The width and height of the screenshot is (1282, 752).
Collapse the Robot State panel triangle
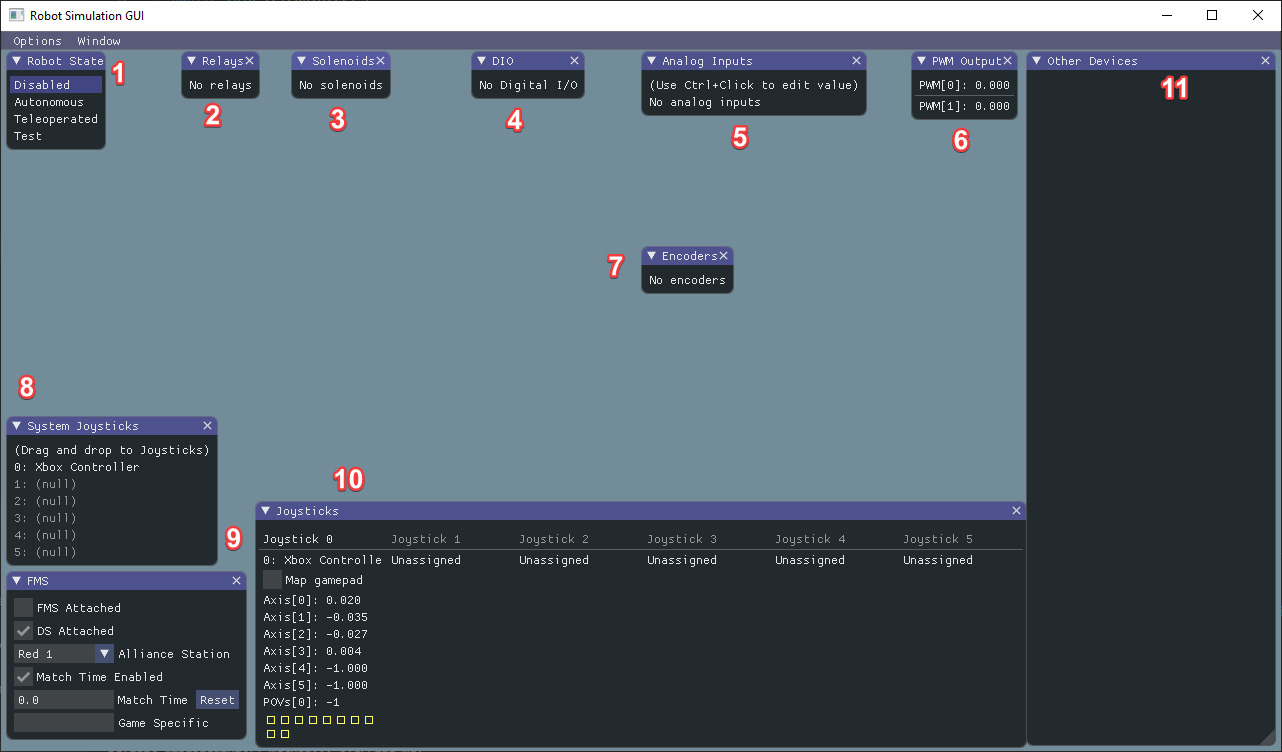(x=17, y=60)
